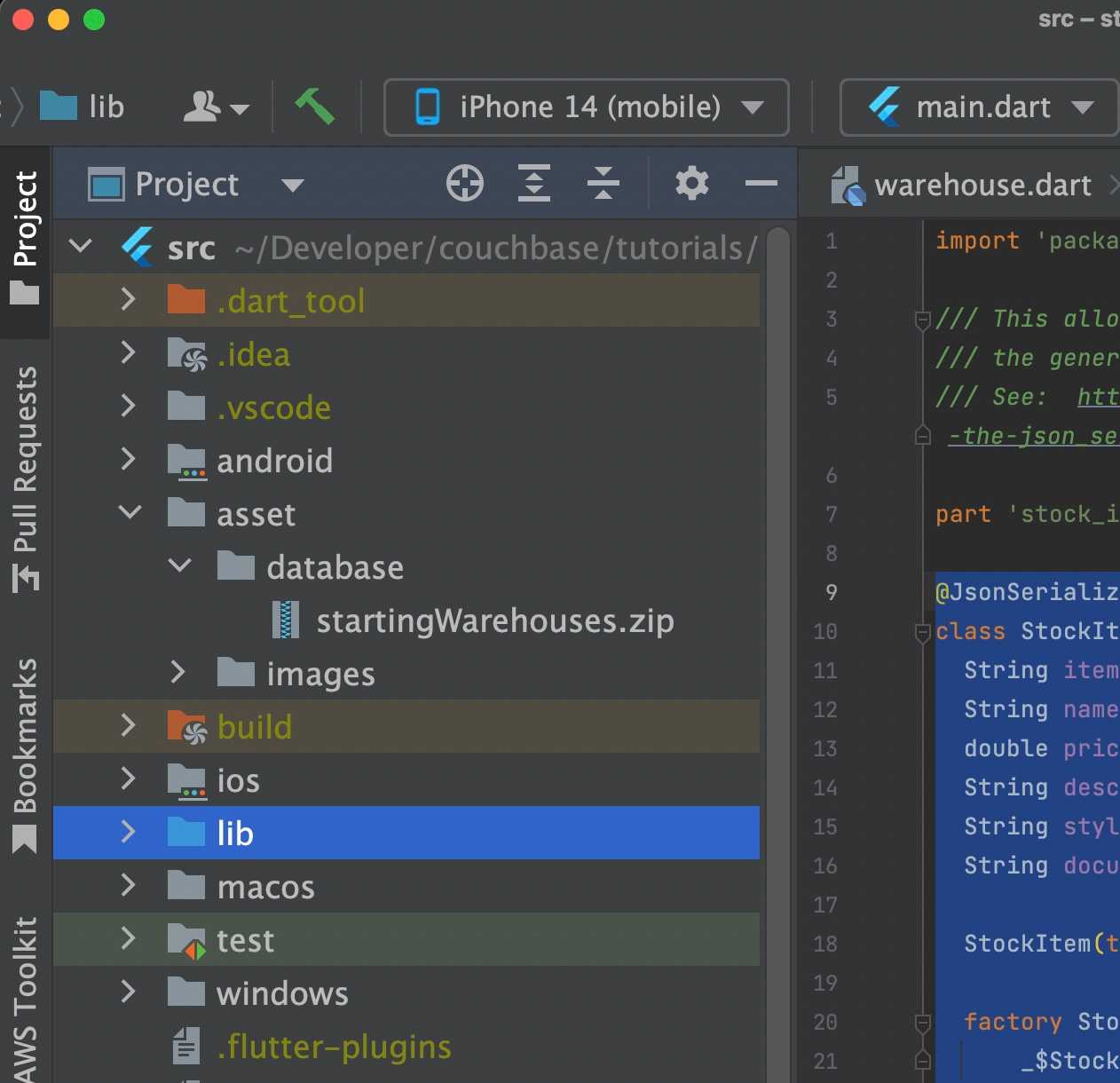
Task: Open iPhone 14 (mobile) device dropdown
Action: 587,107
